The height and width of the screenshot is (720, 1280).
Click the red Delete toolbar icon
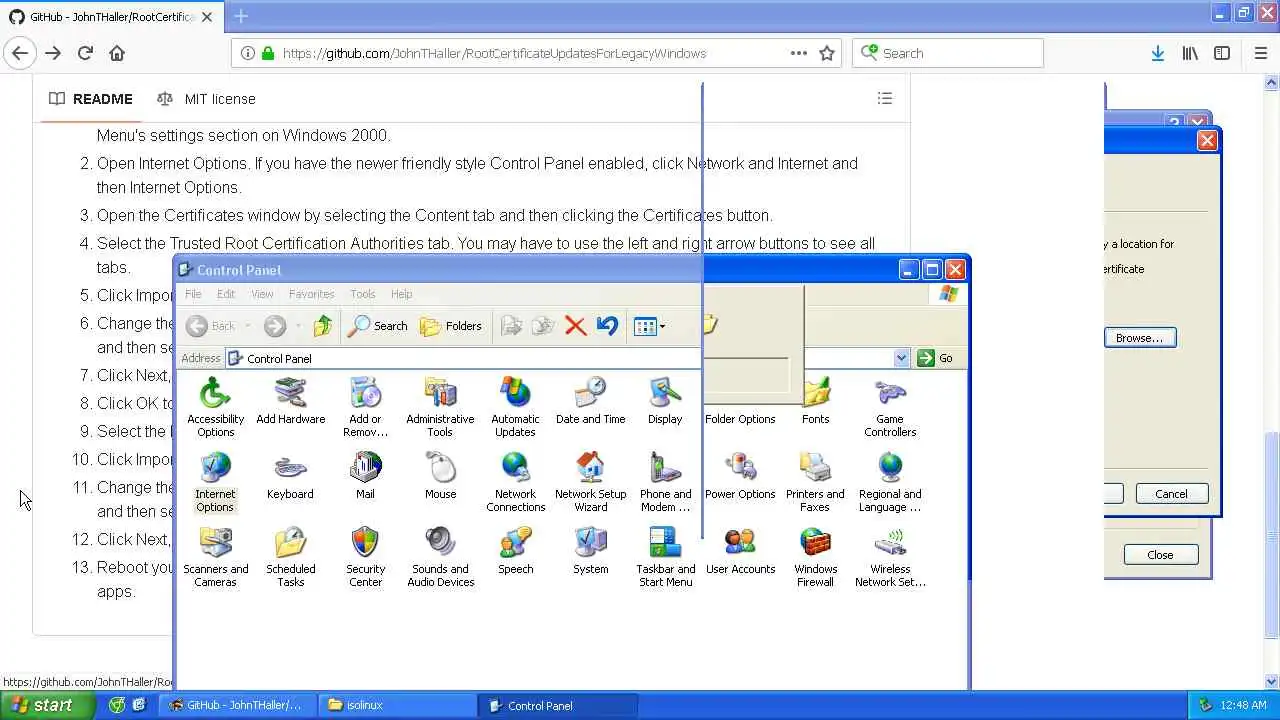575,326
